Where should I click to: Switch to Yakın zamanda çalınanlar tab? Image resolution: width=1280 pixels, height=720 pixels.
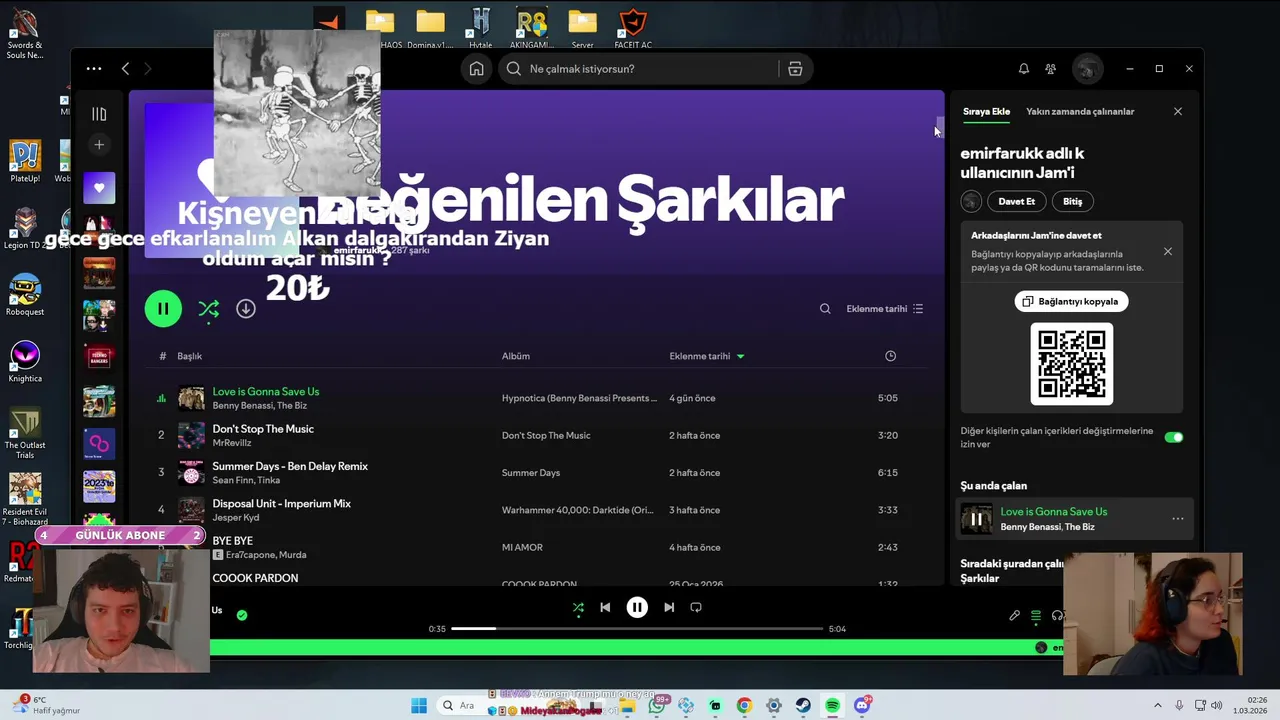(x=1080, y=111)
